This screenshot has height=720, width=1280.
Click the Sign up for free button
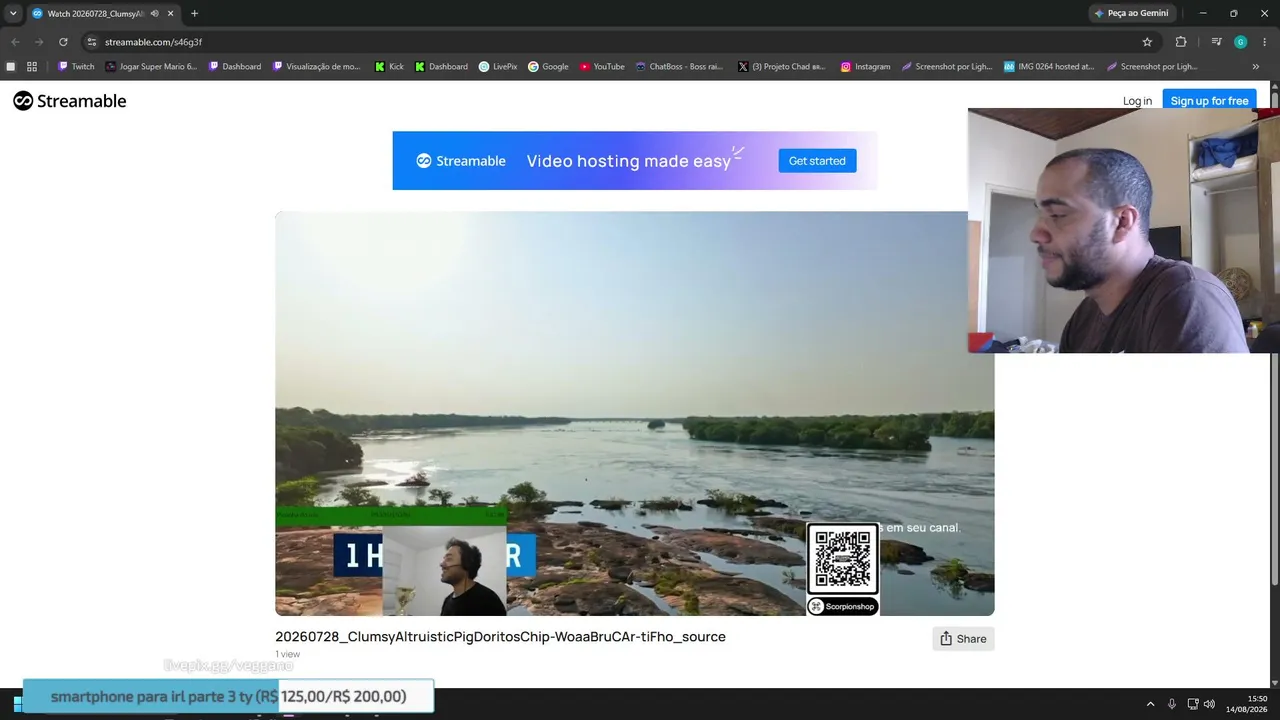coord(1209,101)
